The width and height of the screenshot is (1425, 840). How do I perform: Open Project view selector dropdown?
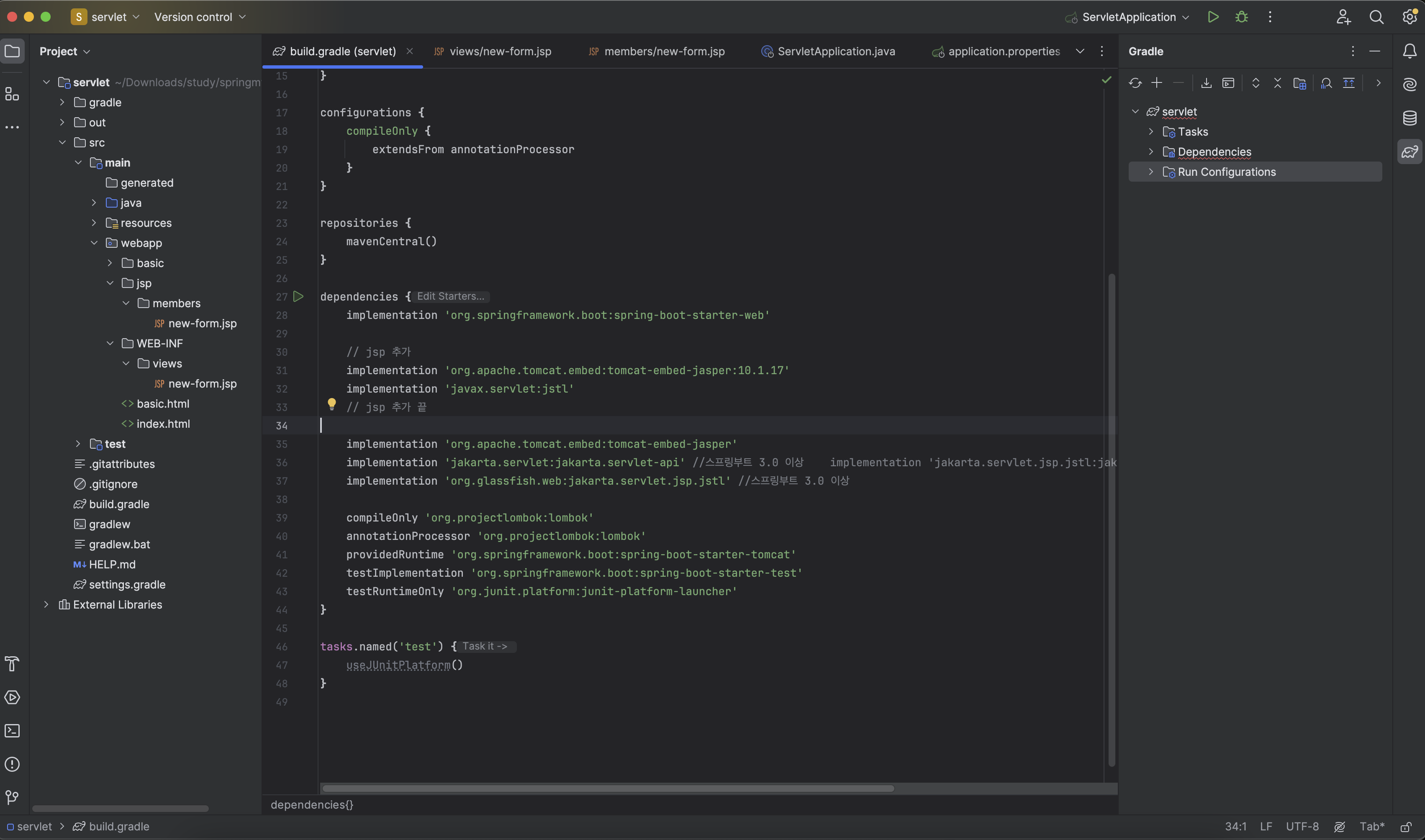click(x=64, y=51)
